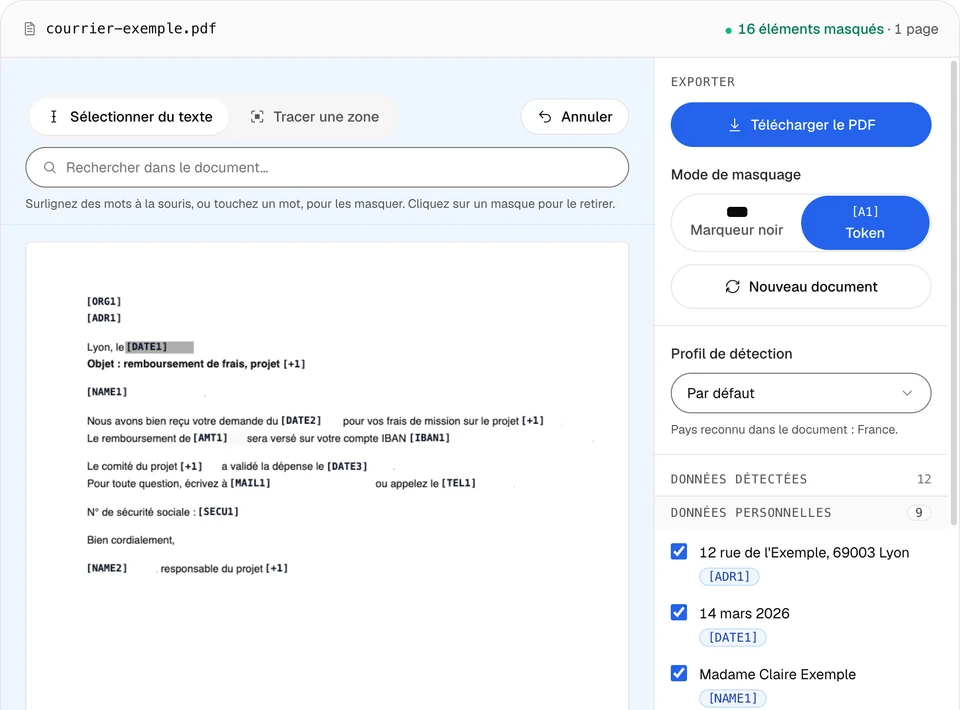Choose the Token masking mode
Viewport: 960px width, 710px height.
pyautogui.click(x=864, y=223)
